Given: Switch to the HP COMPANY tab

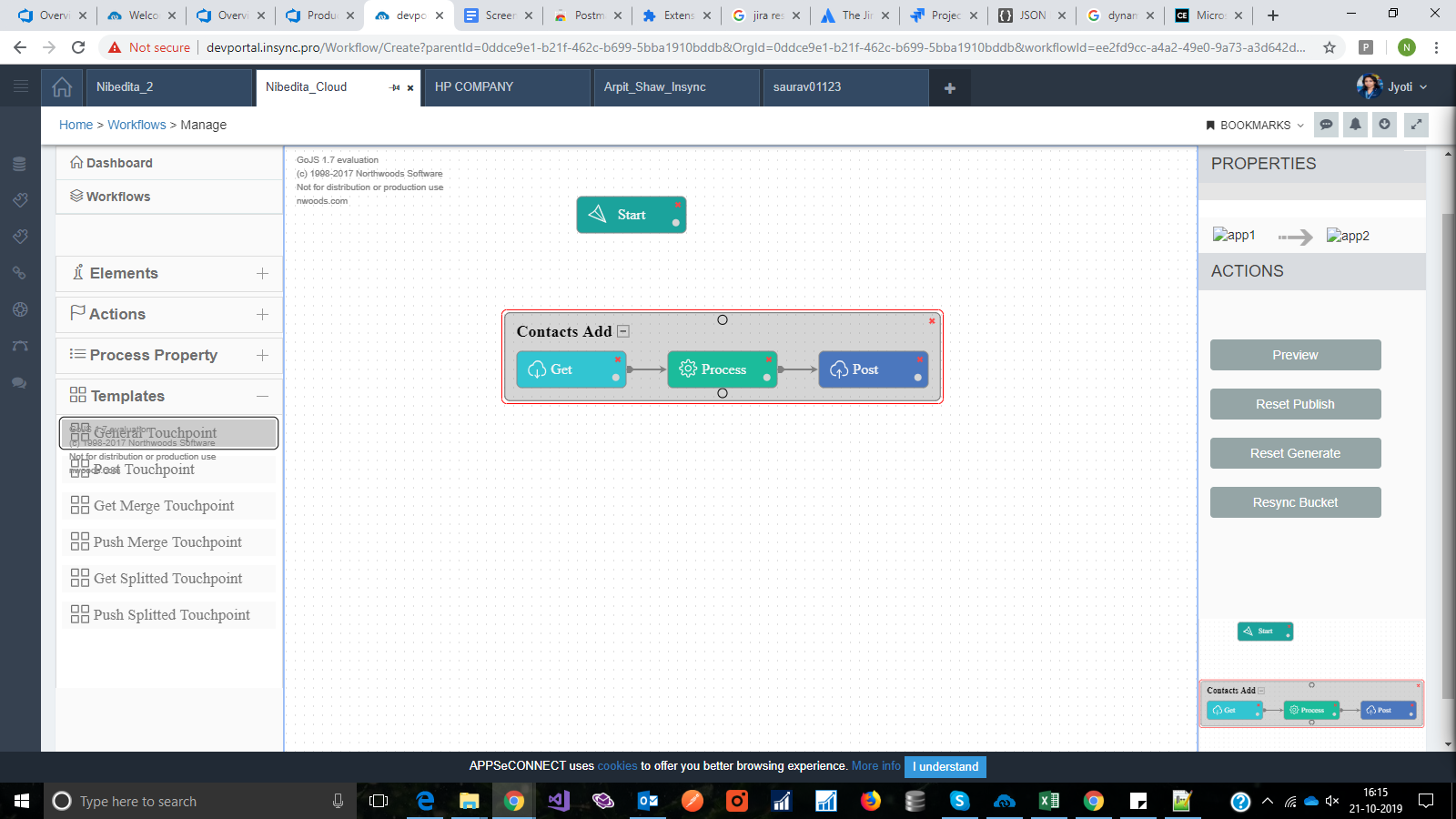Looking at the screenshot, I should [474, 87].
